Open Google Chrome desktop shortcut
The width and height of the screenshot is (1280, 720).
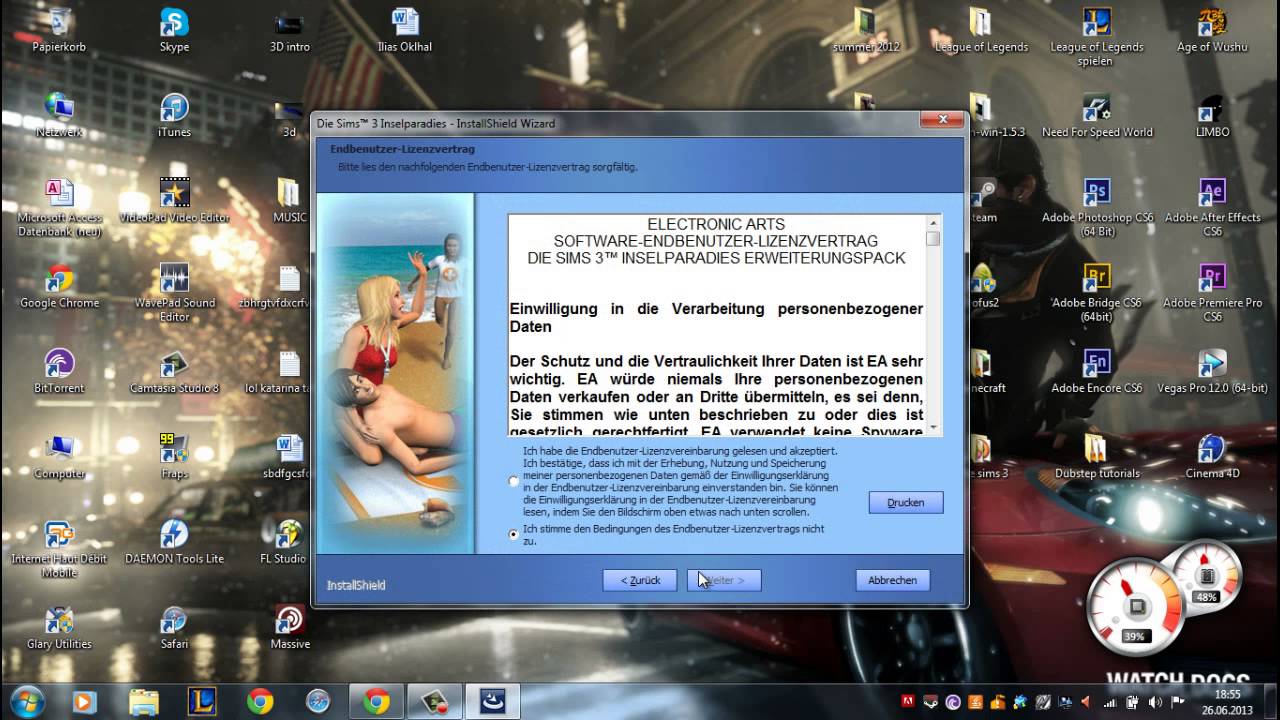pyautogui.click(x=59, y=285)
